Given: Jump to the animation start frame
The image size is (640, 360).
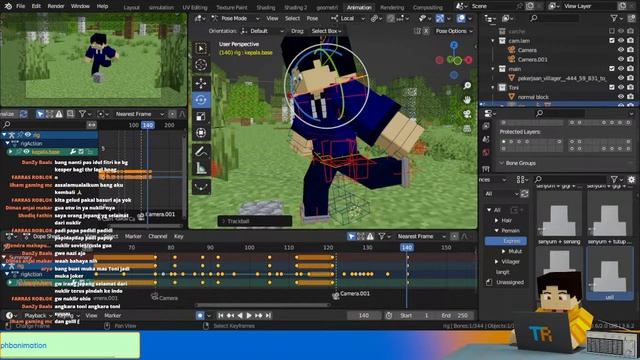Looking at the screenshot, I should click(221, 316).
